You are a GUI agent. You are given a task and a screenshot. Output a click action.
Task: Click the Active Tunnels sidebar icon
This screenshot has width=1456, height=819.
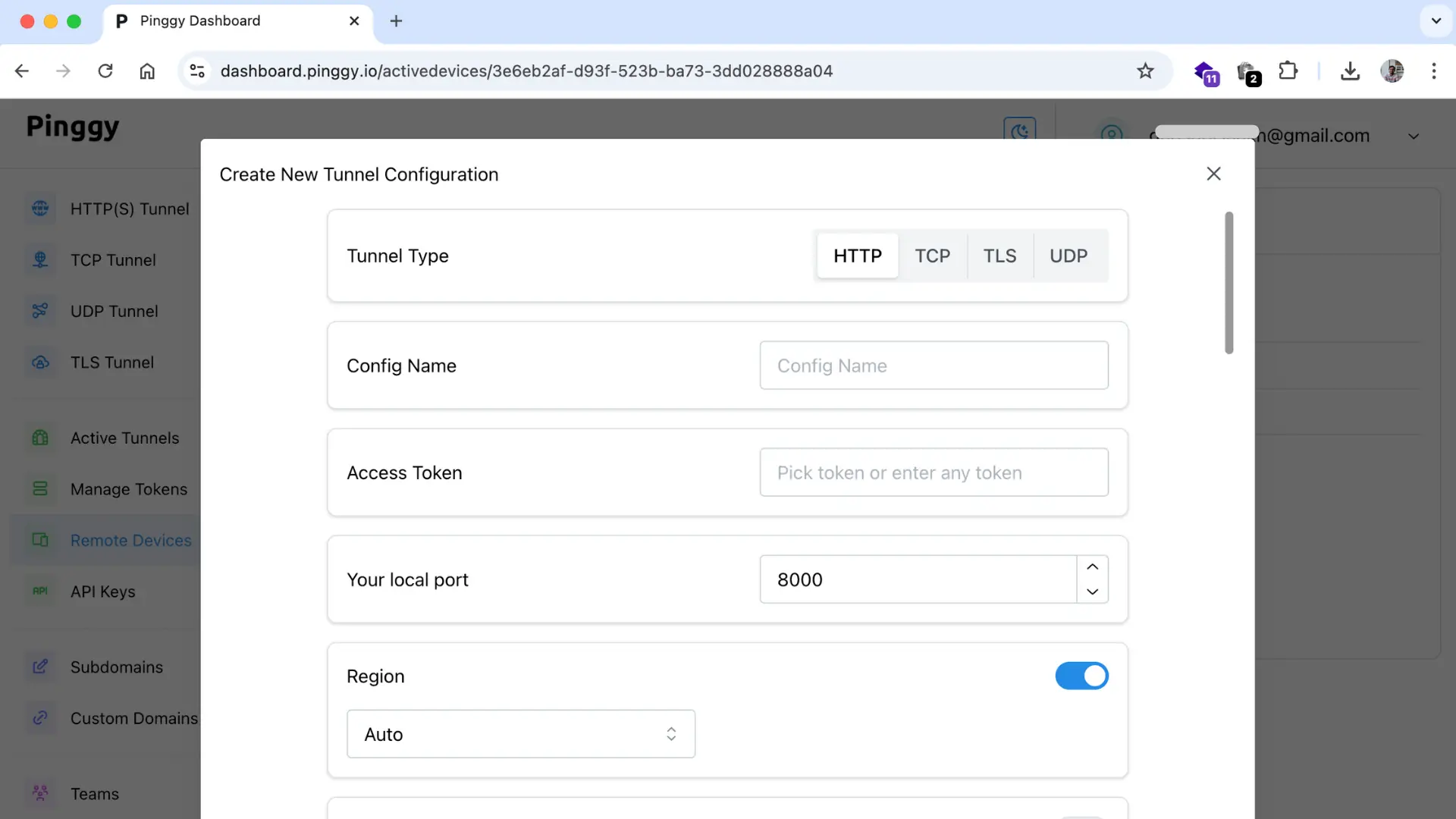pos(40,438)
